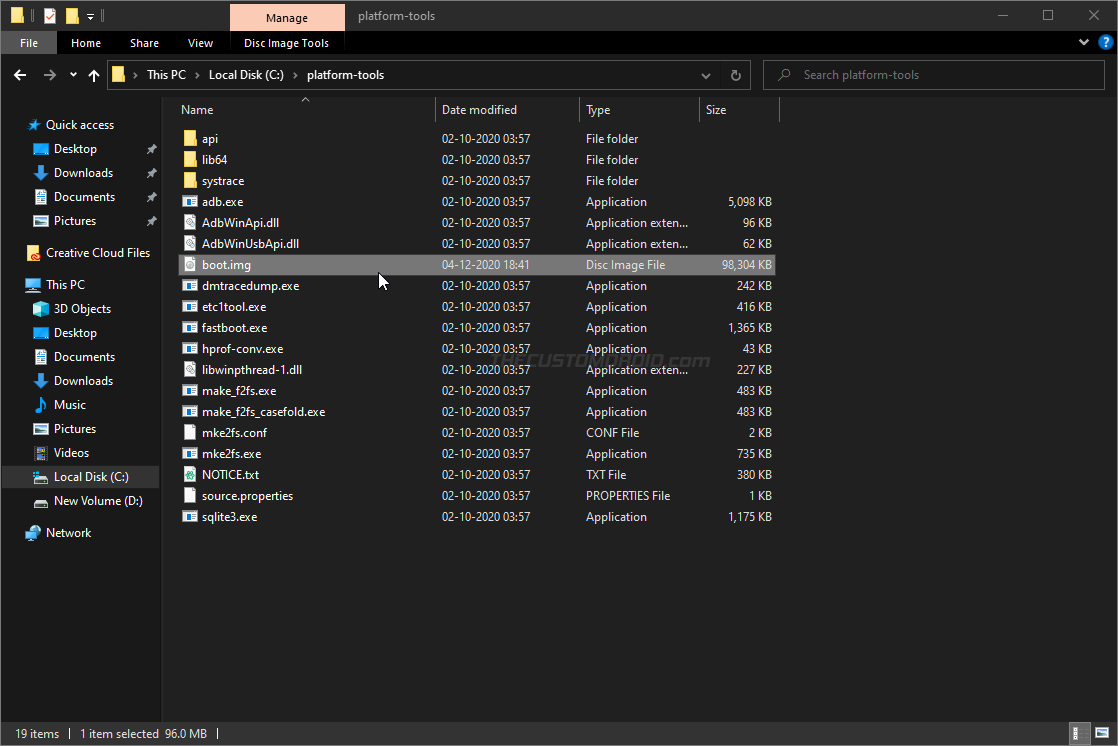This screenshot has width=1118, height=746.
Task: Open the recent locations dropdown arrow
Action: 73,75
